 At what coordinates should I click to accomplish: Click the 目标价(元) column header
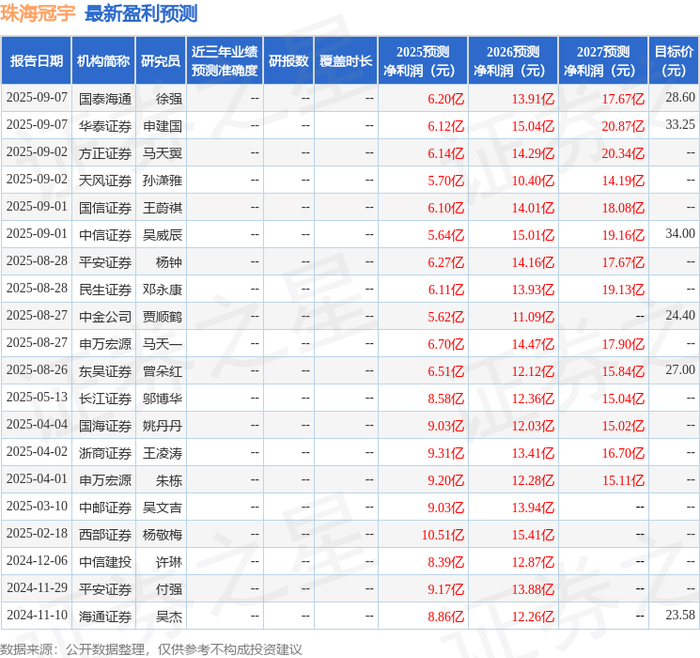tap(673, 61)
